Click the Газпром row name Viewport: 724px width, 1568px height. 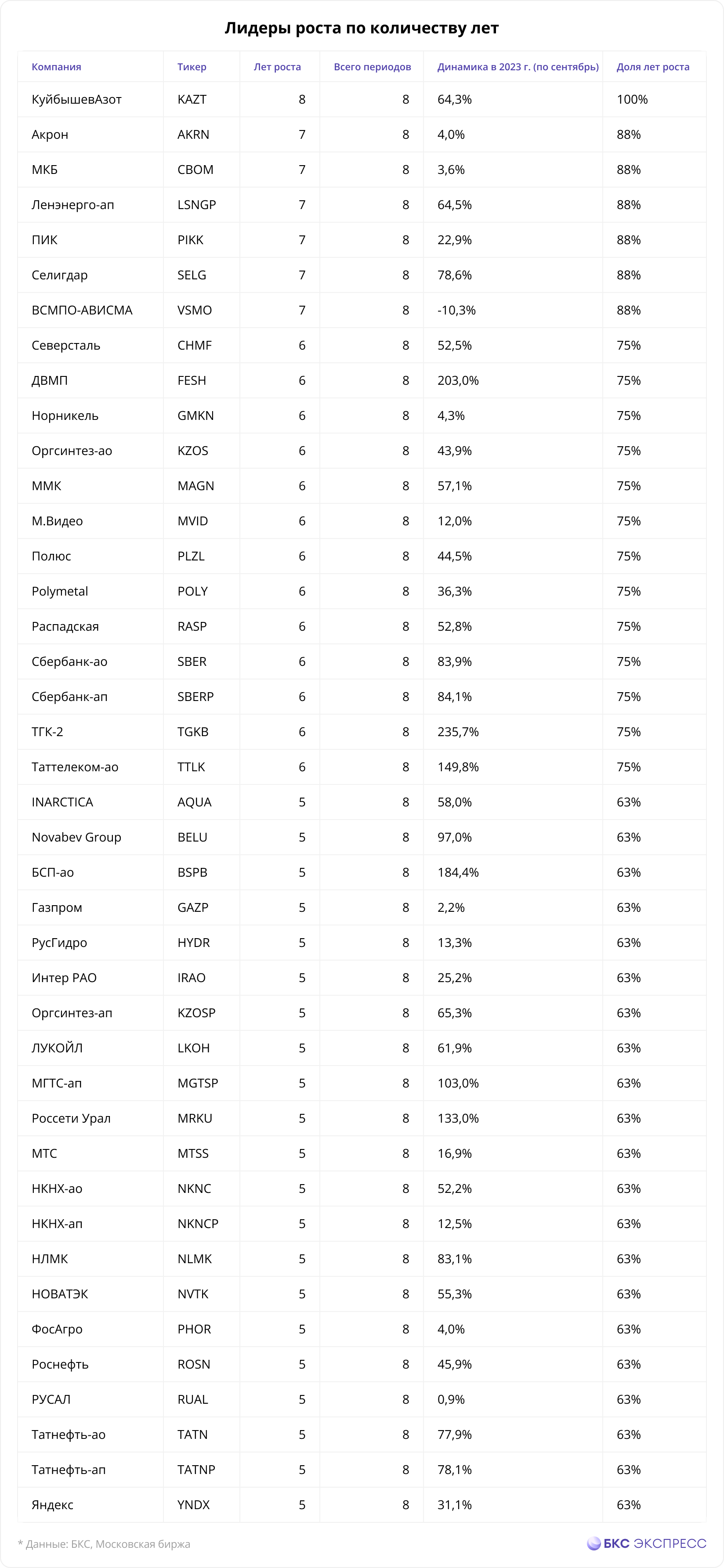pyautogui.click(x=57, y=907)
